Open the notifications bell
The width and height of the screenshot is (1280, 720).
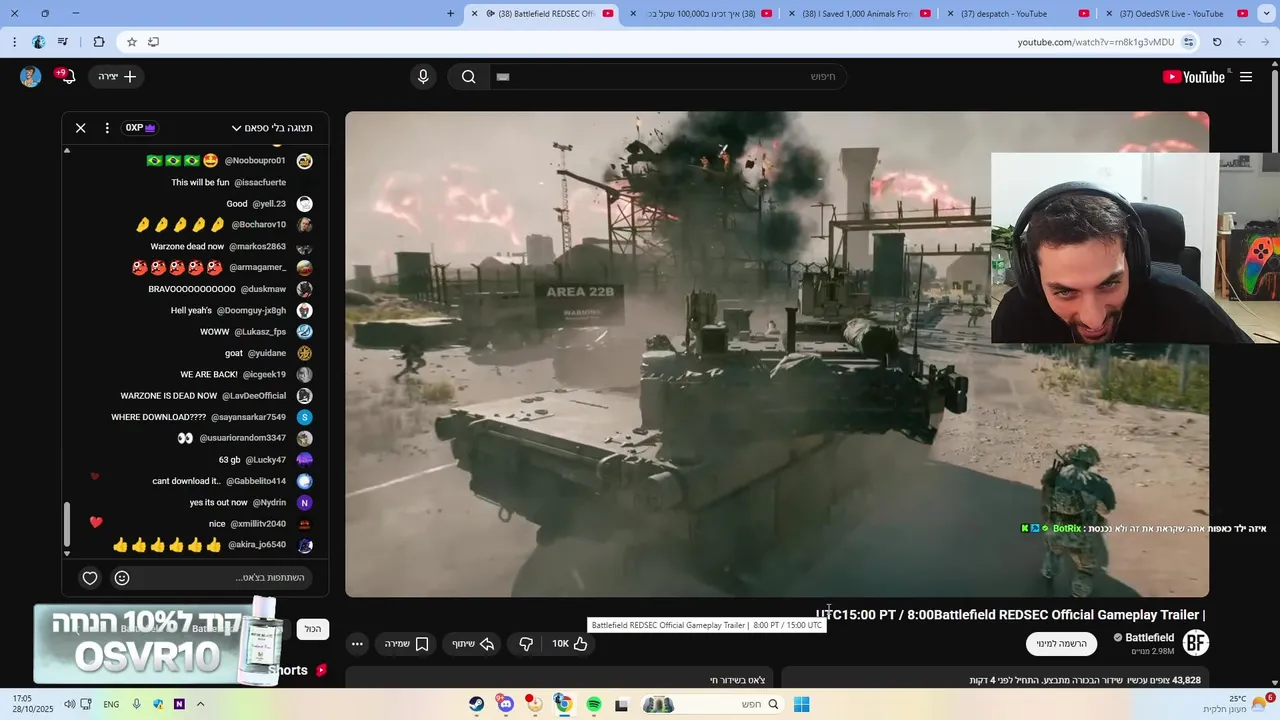click(67, 77)
